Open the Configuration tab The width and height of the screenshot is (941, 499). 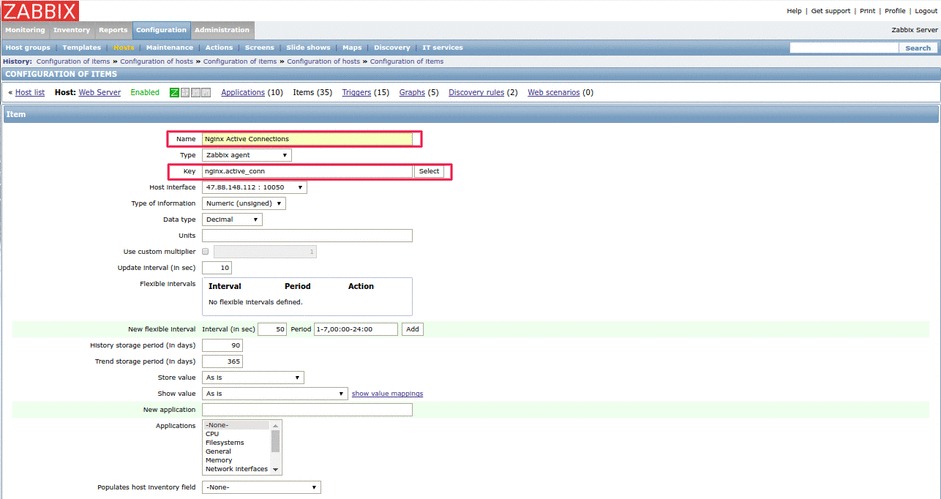[161, 30]
